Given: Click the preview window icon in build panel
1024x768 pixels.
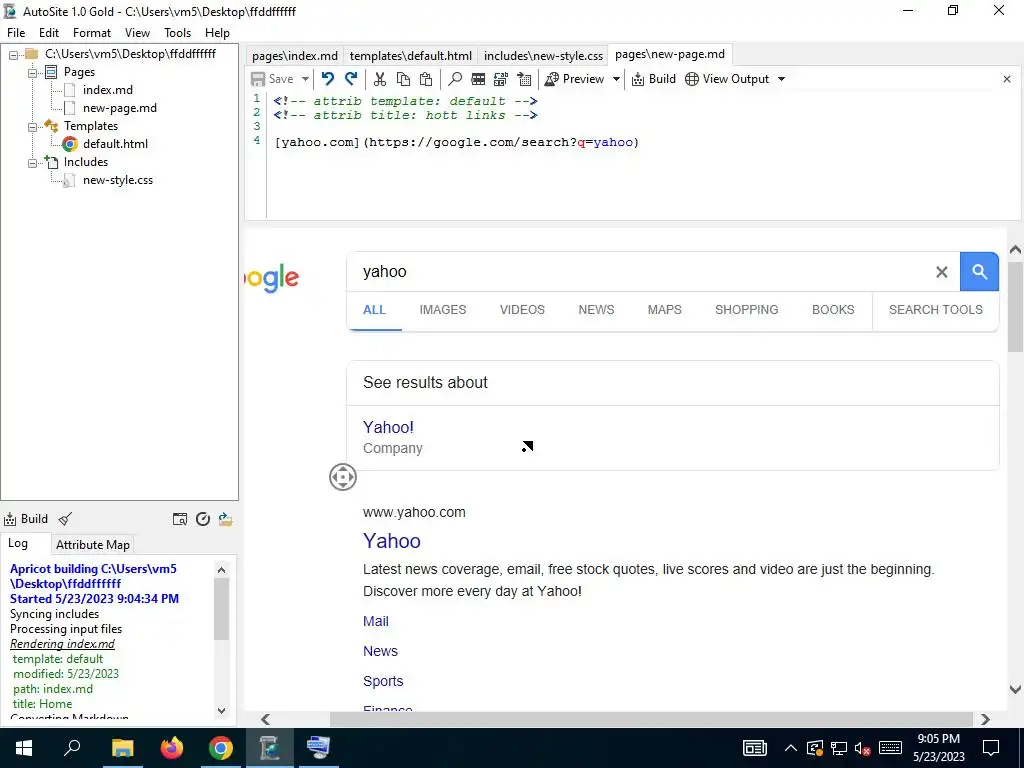Looking at the screenshot, I should point(180,519).
